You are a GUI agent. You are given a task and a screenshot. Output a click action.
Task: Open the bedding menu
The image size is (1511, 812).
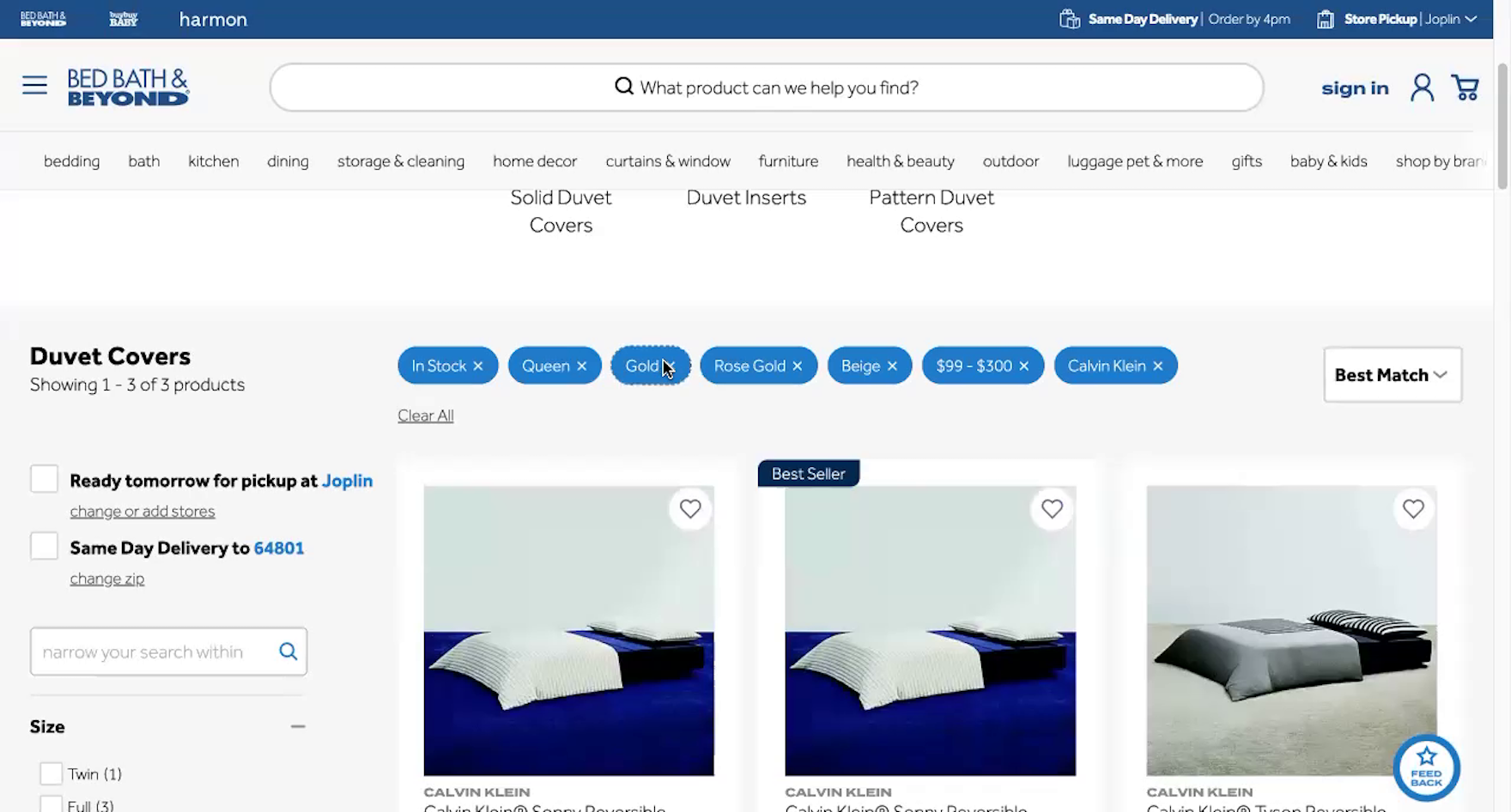[x=71, y=161]
